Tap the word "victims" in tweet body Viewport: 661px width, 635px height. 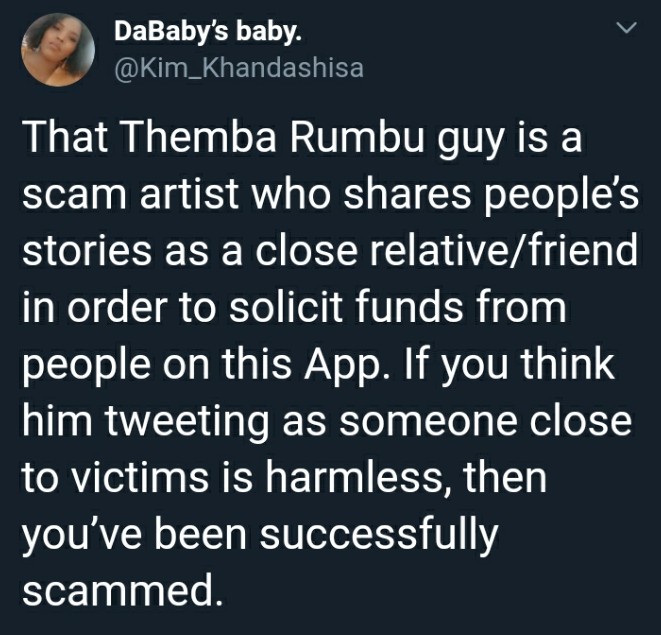click(137, 478)
